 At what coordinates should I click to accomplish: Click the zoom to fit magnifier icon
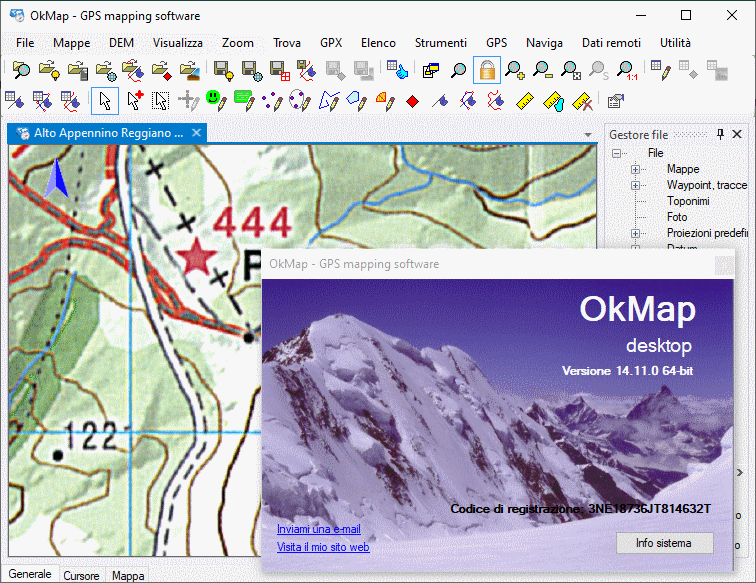(x=571, y=70)
